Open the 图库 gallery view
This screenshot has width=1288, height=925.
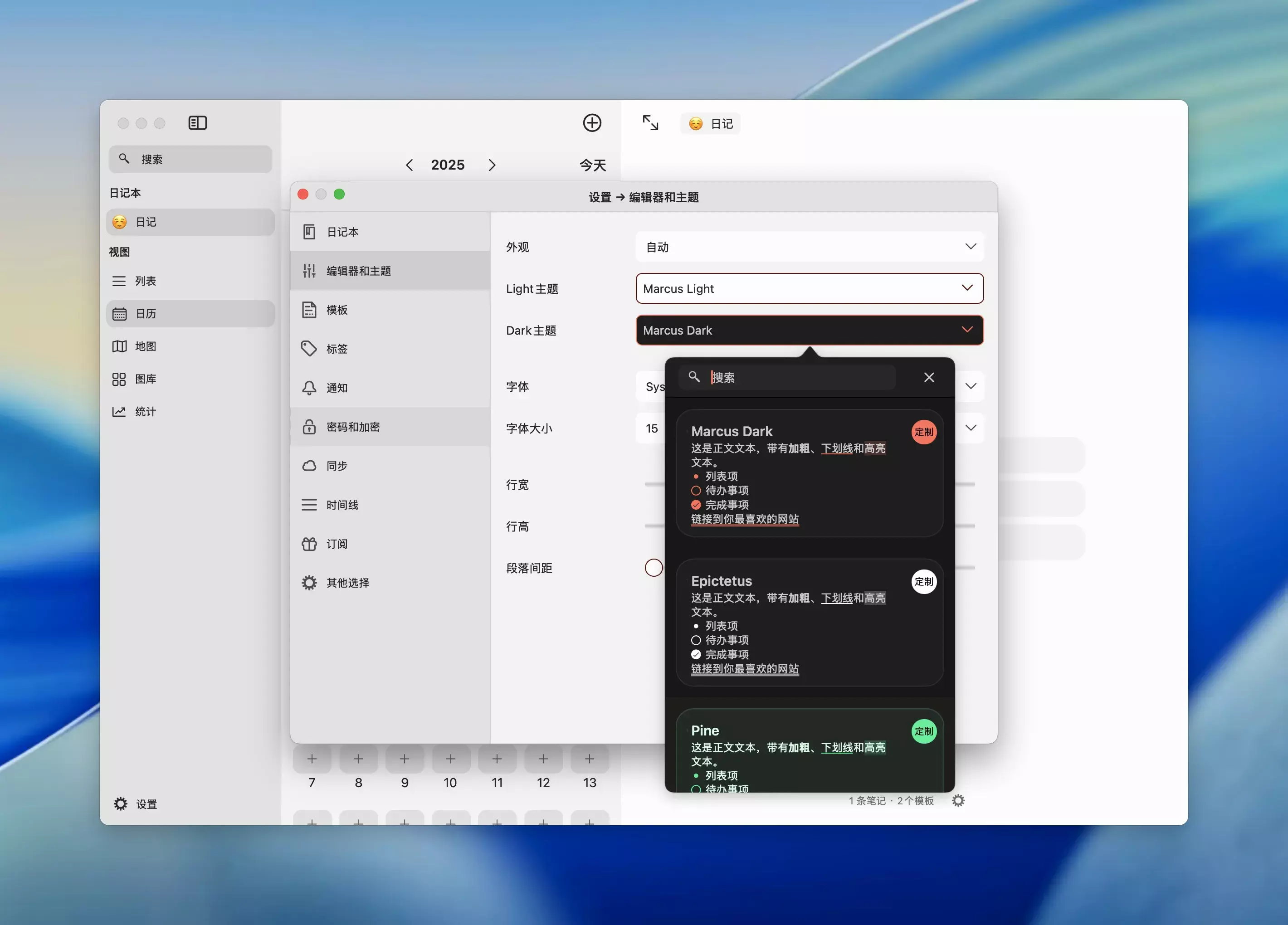coord(145,379)
